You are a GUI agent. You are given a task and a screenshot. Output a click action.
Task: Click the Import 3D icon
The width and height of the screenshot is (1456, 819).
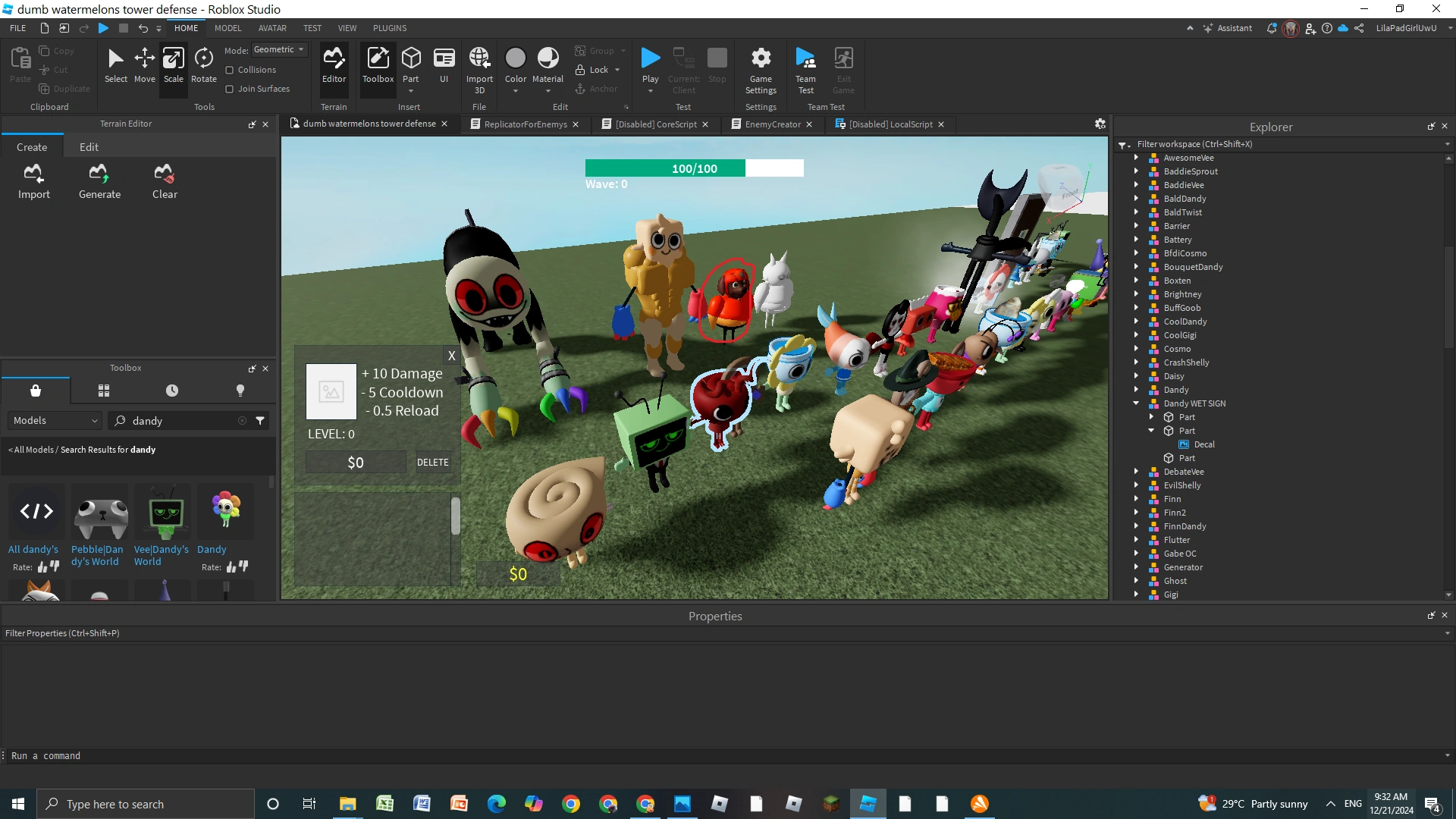click(x=479, y=65)
